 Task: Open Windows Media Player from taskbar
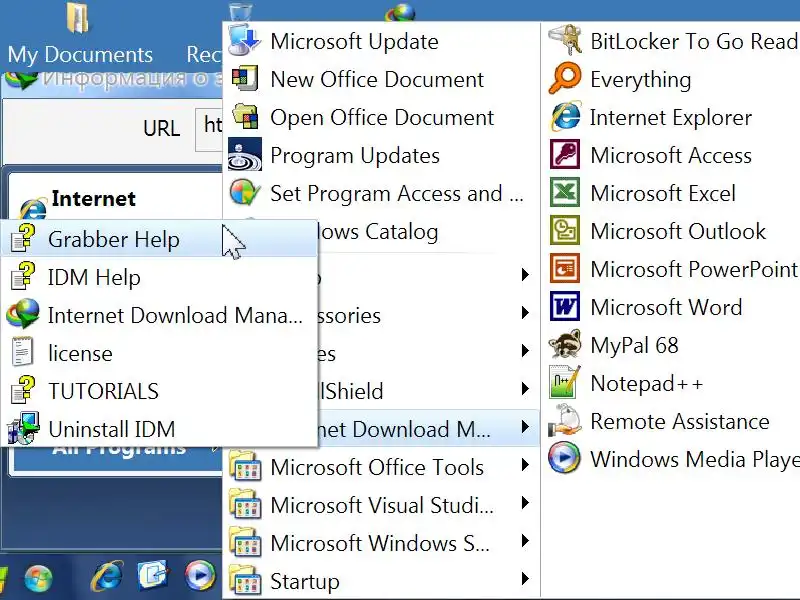point(199,577)
